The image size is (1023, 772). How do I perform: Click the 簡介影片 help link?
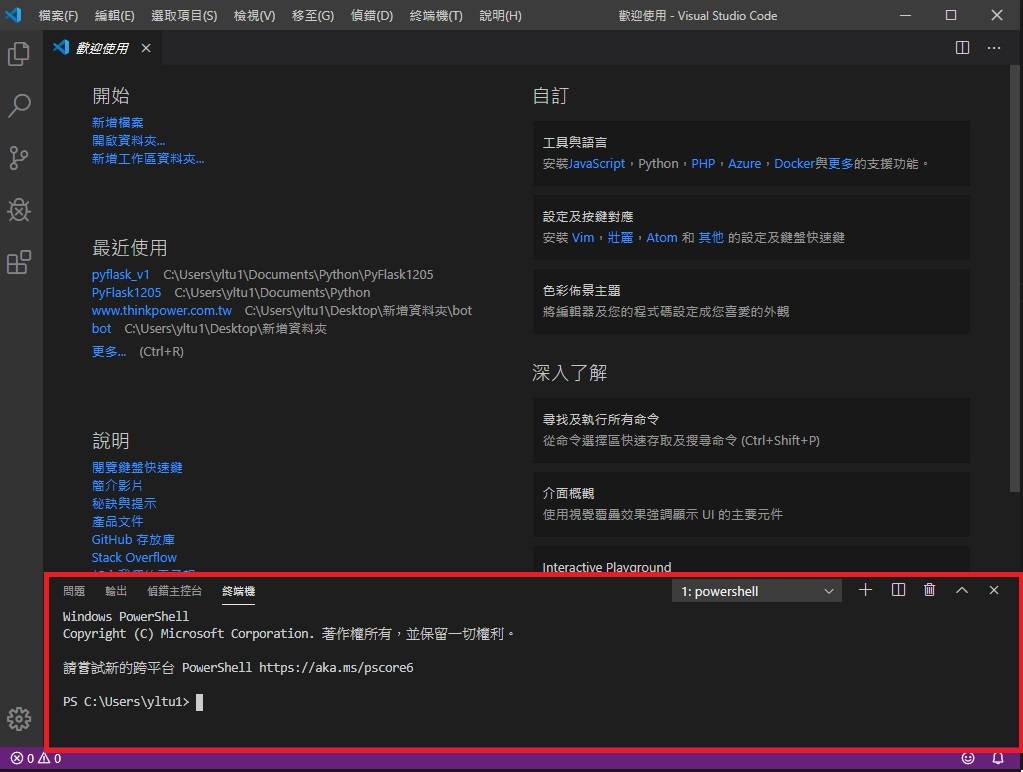tap(117, 486)
